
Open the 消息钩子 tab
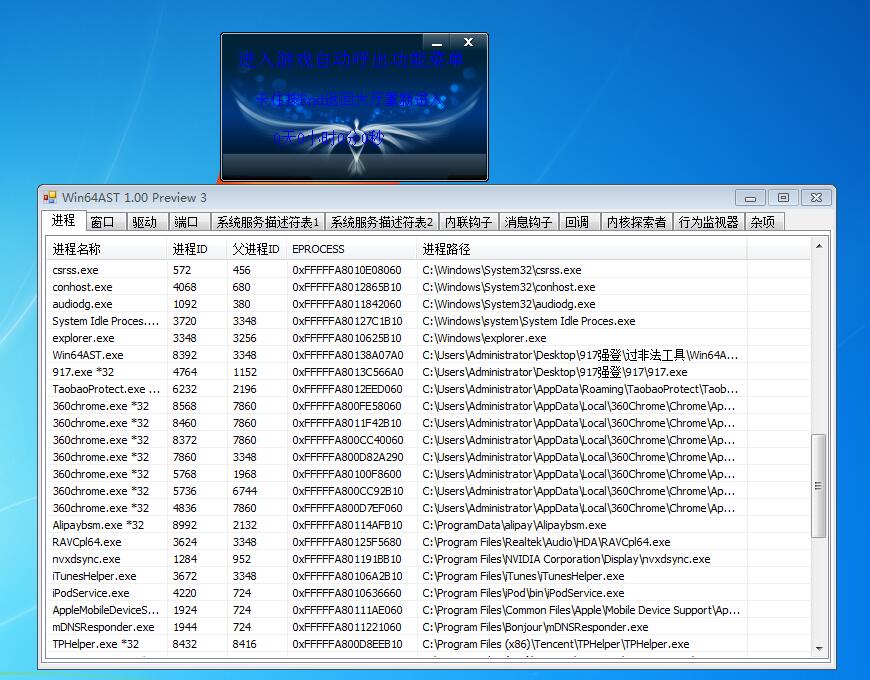tap(529, 222)
